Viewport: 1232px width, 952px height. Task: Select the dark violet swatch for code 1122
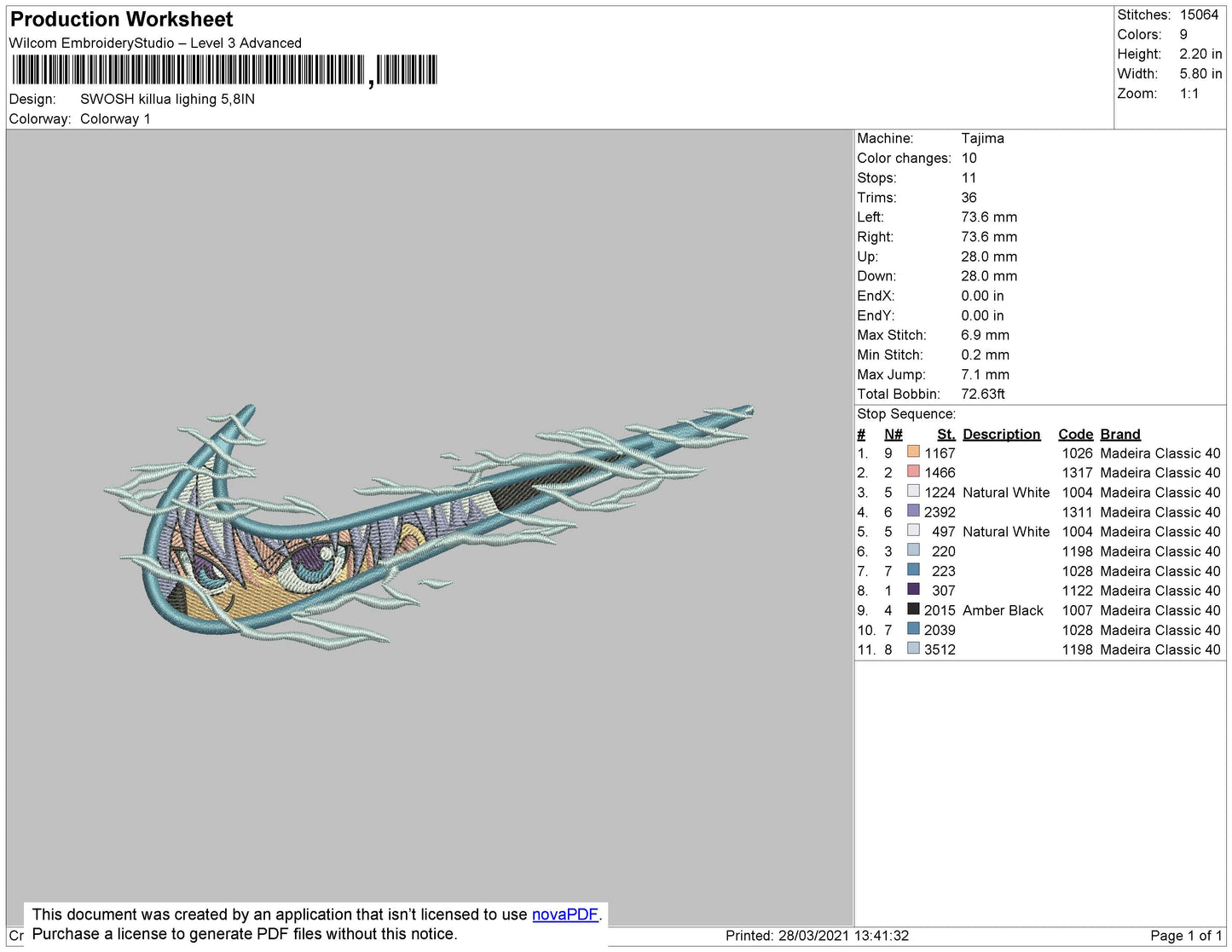click(x=913, y=589)
